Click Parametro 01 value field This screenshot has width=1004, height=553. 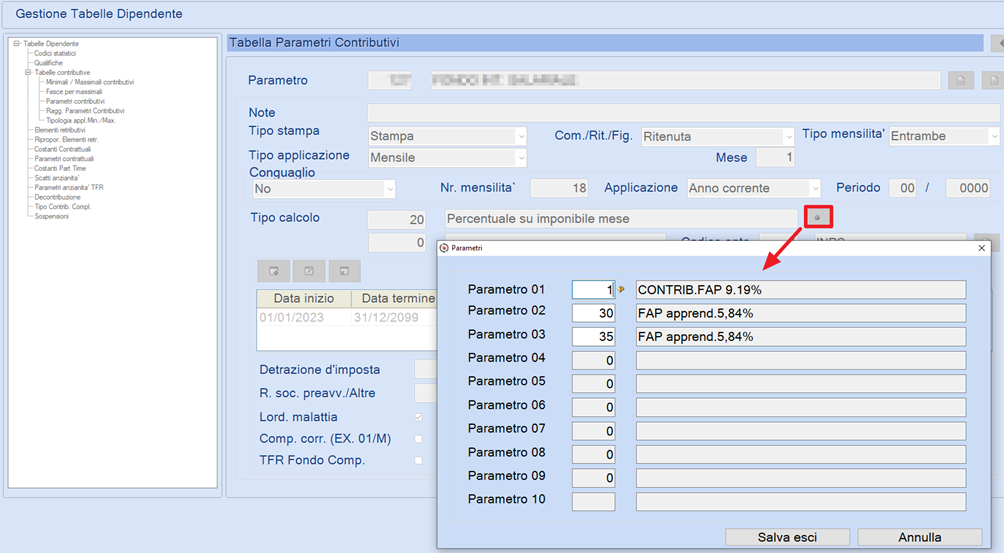coord(593,289)
